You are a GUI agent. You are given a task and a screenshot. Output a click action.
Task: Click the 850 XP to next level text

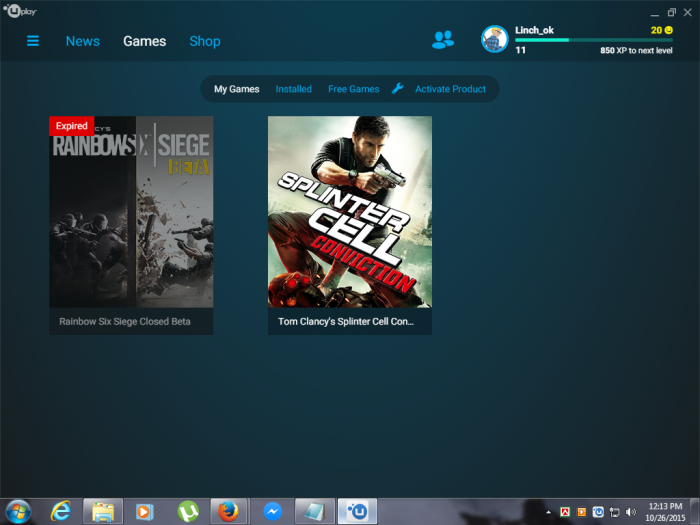[636, 50]
